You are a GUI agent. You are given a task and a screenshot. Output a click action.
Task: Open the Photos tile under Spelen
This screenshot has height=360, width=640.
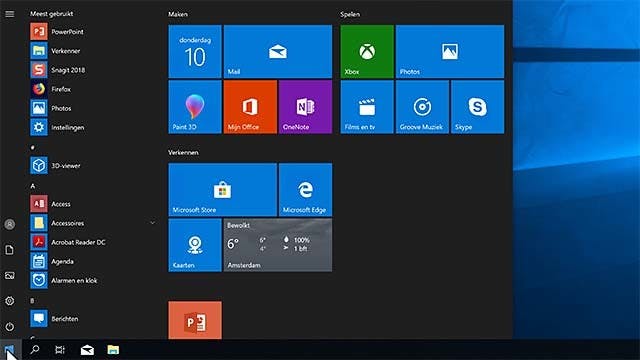tap(450, 51)
